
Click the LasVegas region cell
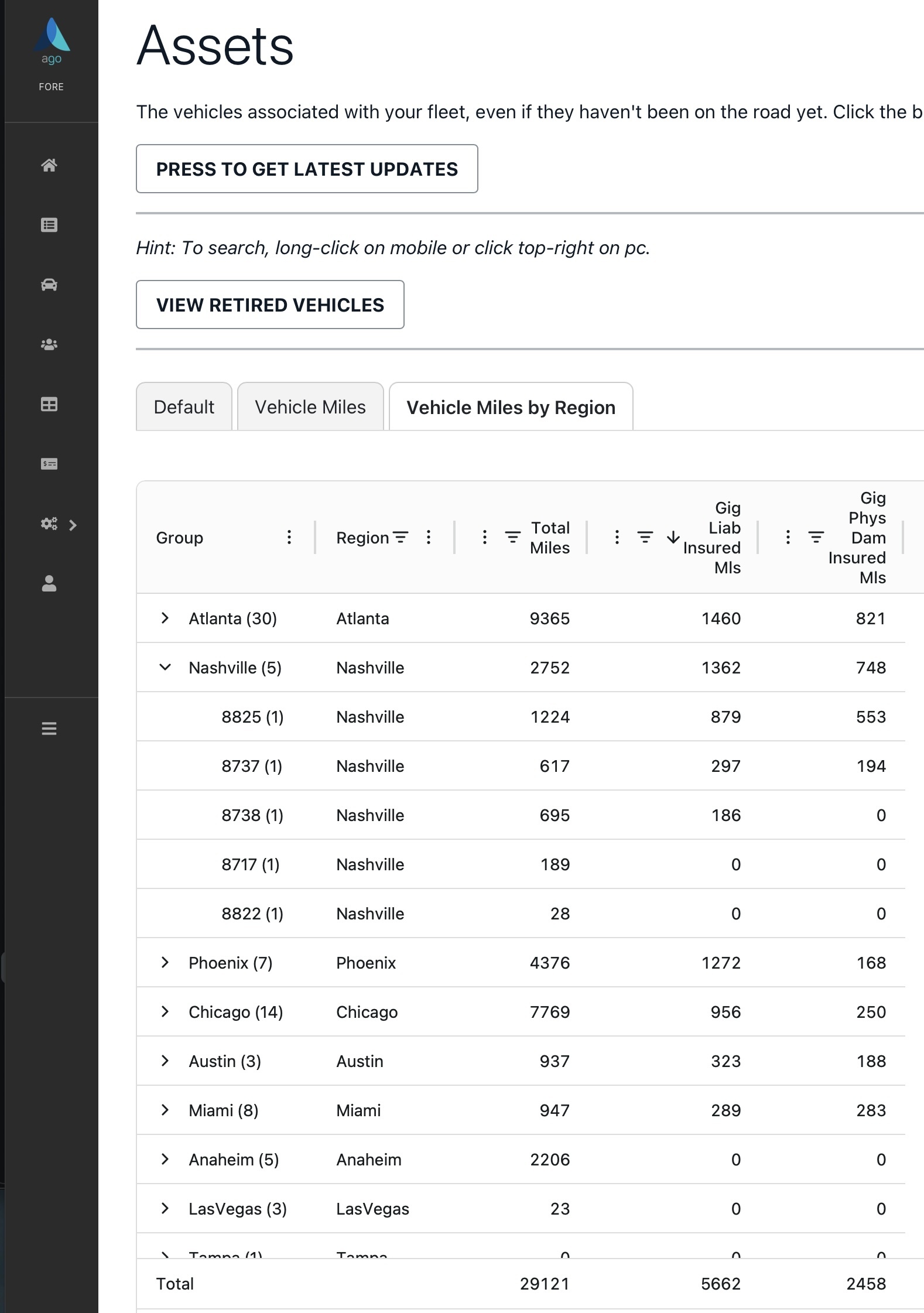pos(372,1209)
